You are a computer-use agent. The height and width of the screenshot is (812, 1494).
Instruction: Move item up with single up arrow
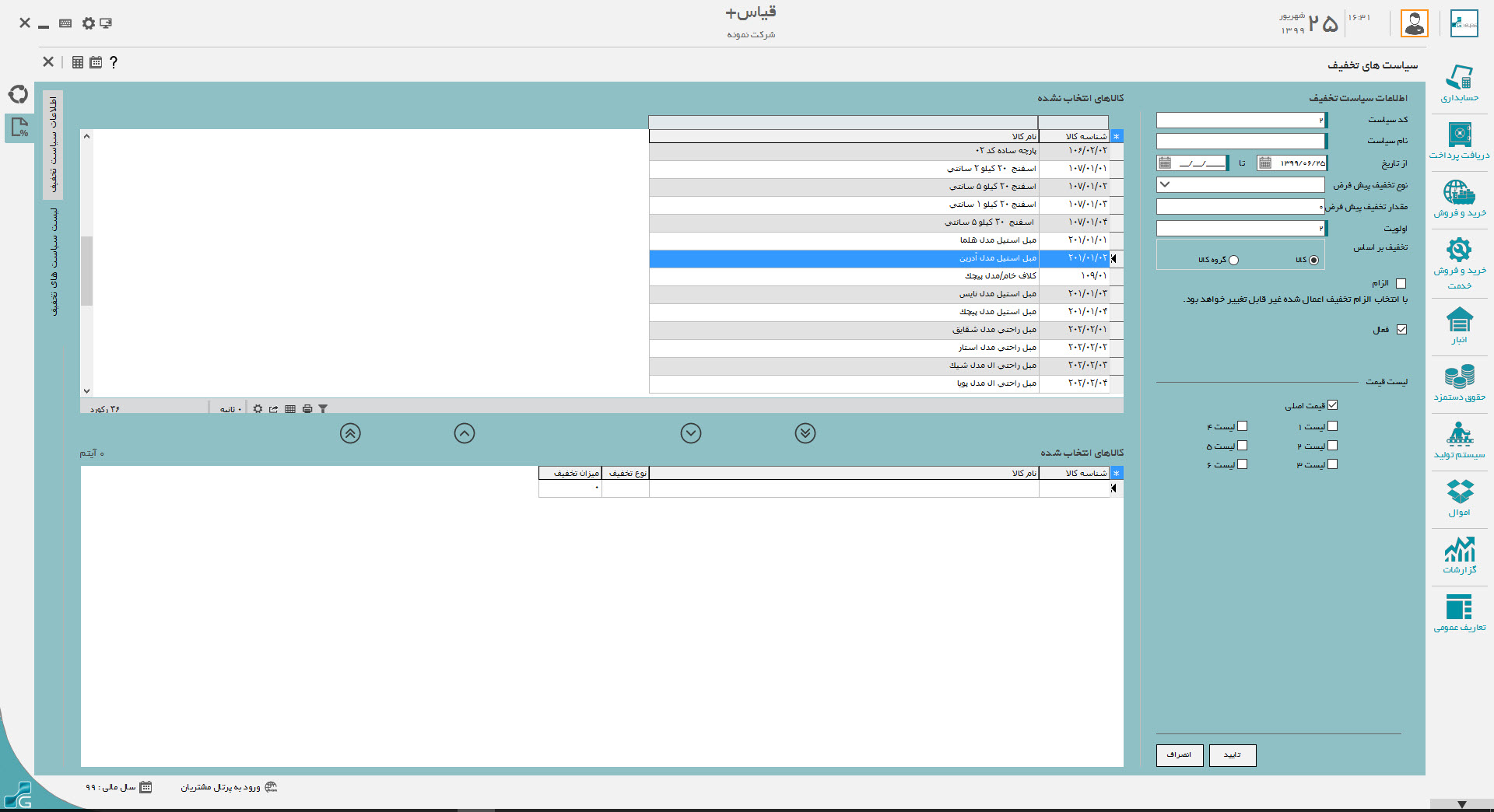pos(465,433)
